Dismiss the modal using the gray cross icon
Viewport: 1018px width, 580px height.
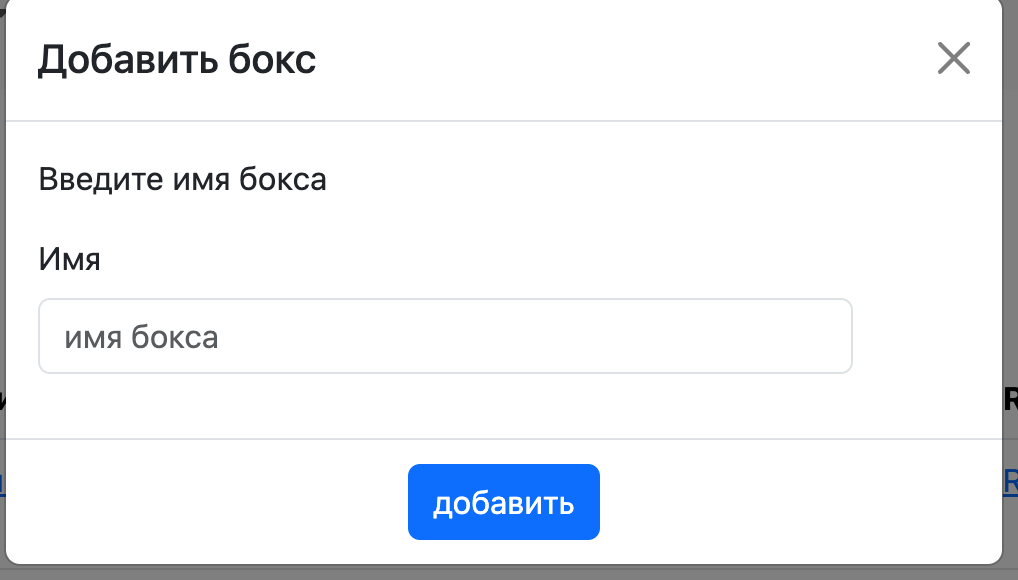click(953, 59)
